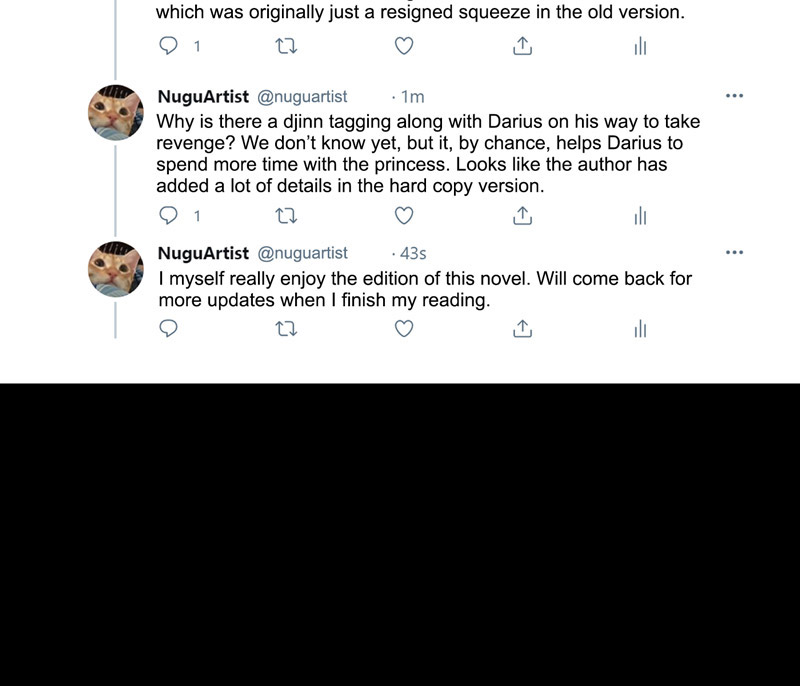
Task: Share the 'resigned squeeze' tweet
Action: pos(521,46)
